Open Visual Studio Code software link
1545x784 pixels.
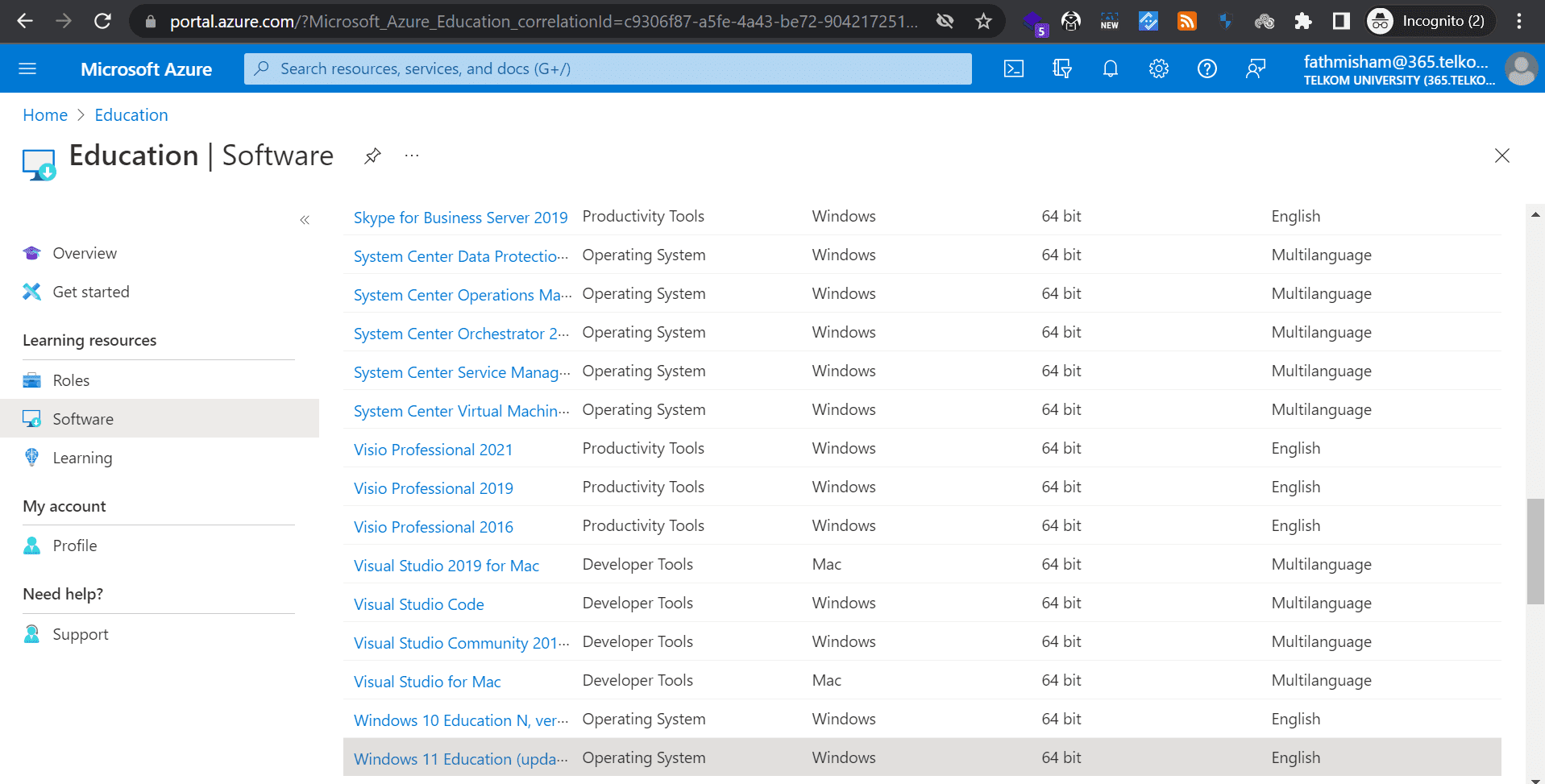tap(418, 604)
